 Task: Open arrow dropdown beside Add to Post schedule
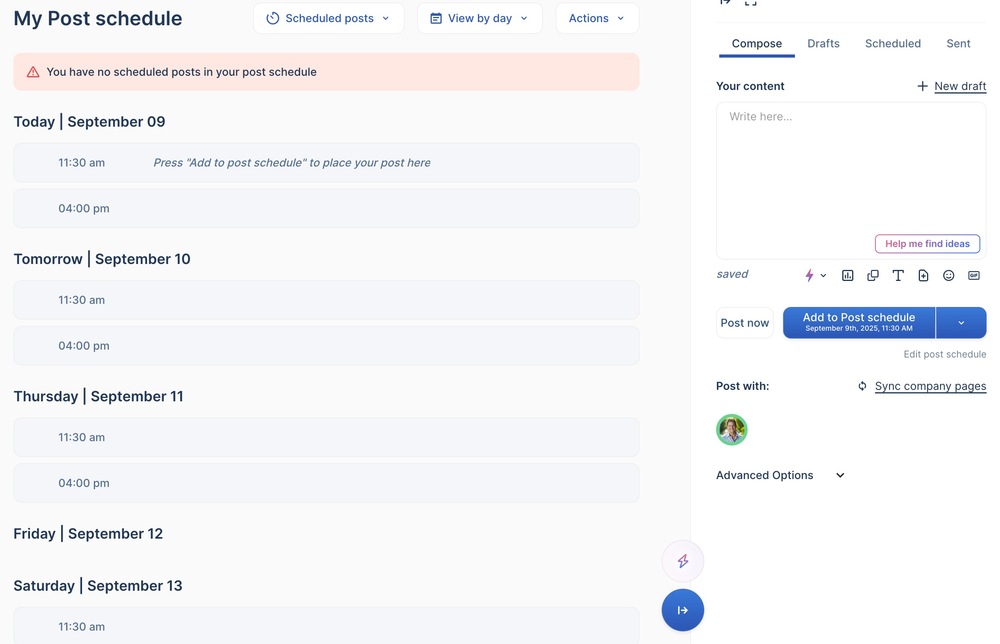961,323
